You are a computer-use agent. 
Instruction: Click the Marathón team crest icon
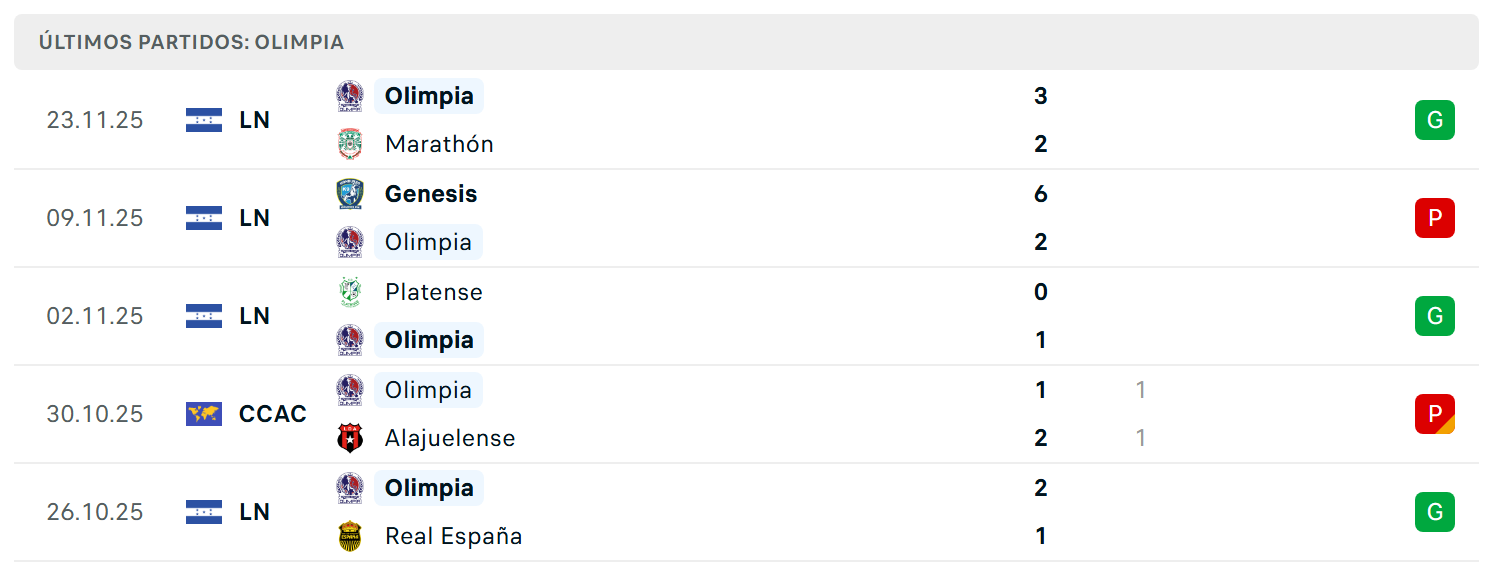pyautogui.click(x=350, y=144)
